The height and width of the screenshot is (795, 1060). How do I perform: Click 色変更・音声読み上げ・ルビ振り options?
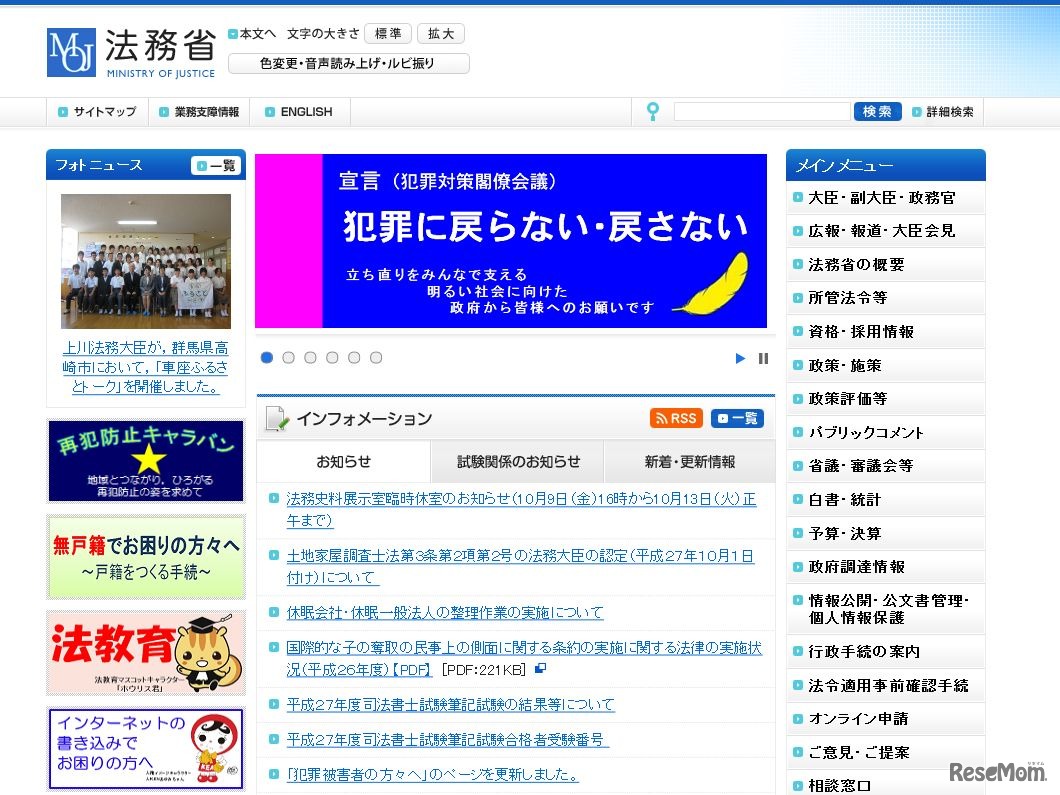(x=348, y=63)
